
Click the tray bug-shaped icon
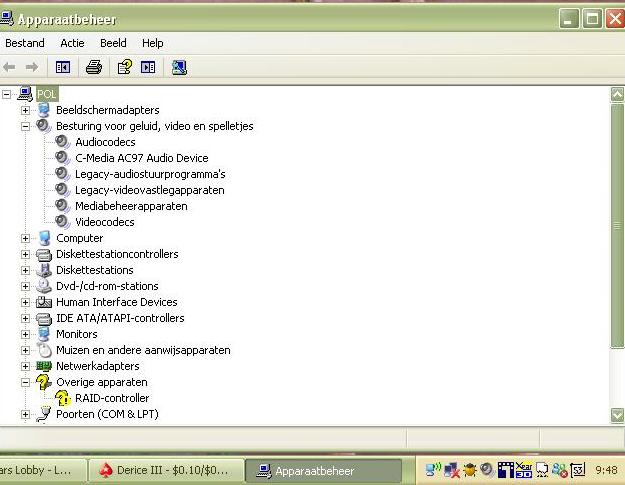click(470, 470)
